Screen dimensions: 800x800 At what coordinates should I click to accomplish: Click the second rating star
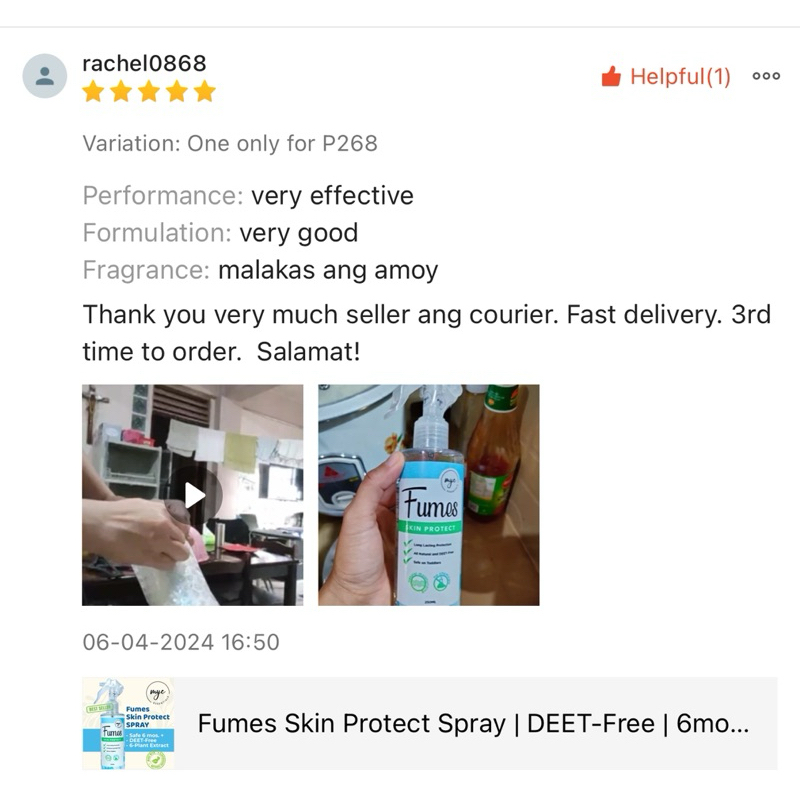[121, 91]
